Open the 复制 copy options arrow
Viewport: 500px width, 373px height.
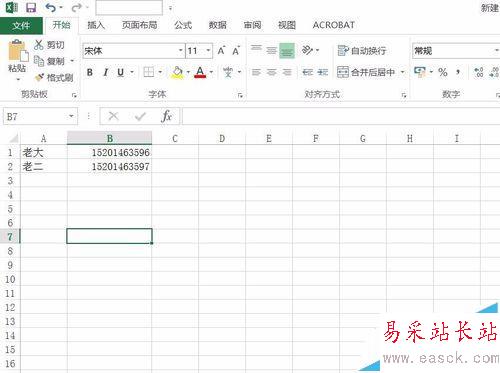[x=72, y=61]
